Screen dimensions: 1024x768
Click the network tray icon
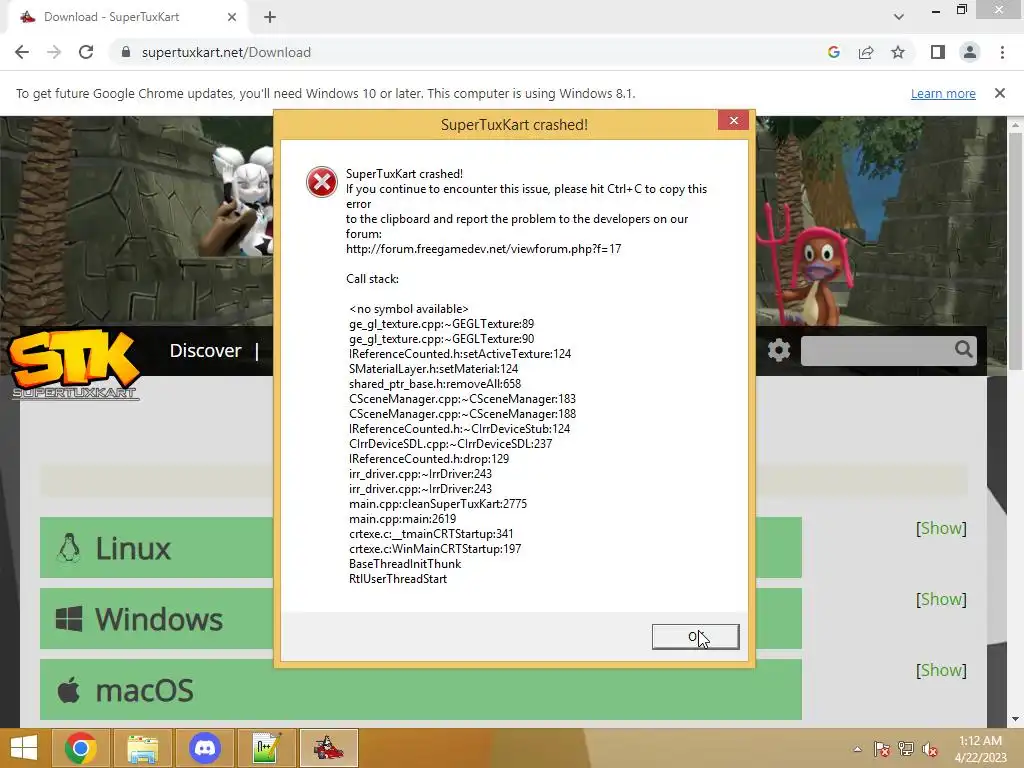(x=906, y=749)
